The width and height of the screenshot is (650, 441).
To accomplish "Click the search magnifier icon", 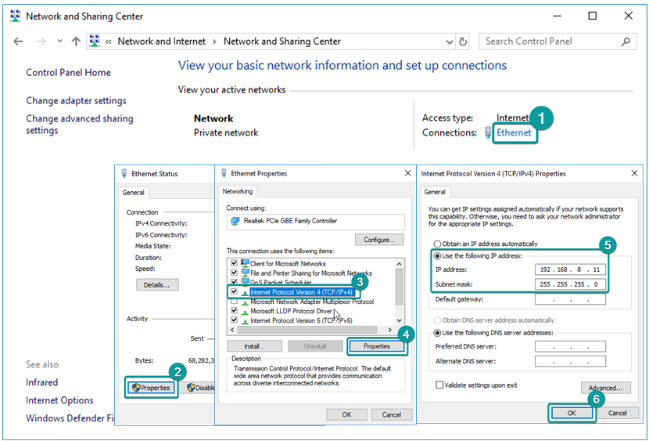I will (x=626, y=41).
